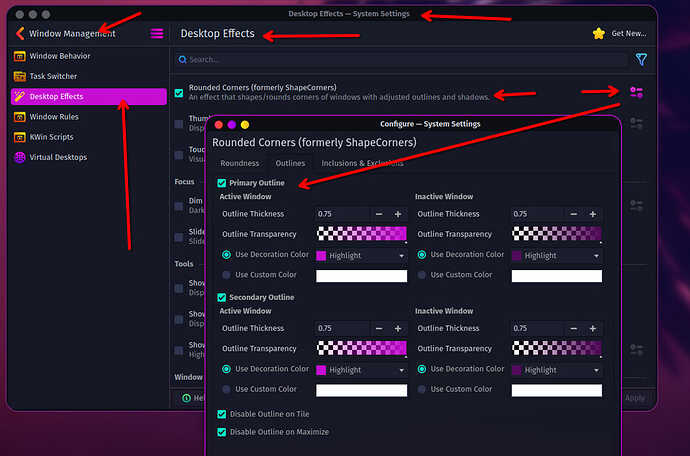Increase Primary Active Outline Thickness with plus

(x=398, y=214)
